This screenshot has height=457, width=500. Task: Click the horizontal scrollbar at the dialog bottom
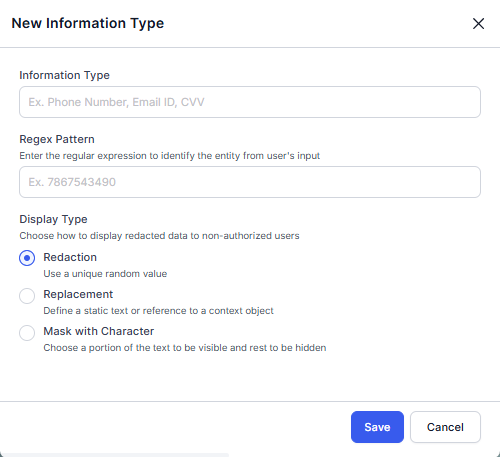tap(114, 455)
